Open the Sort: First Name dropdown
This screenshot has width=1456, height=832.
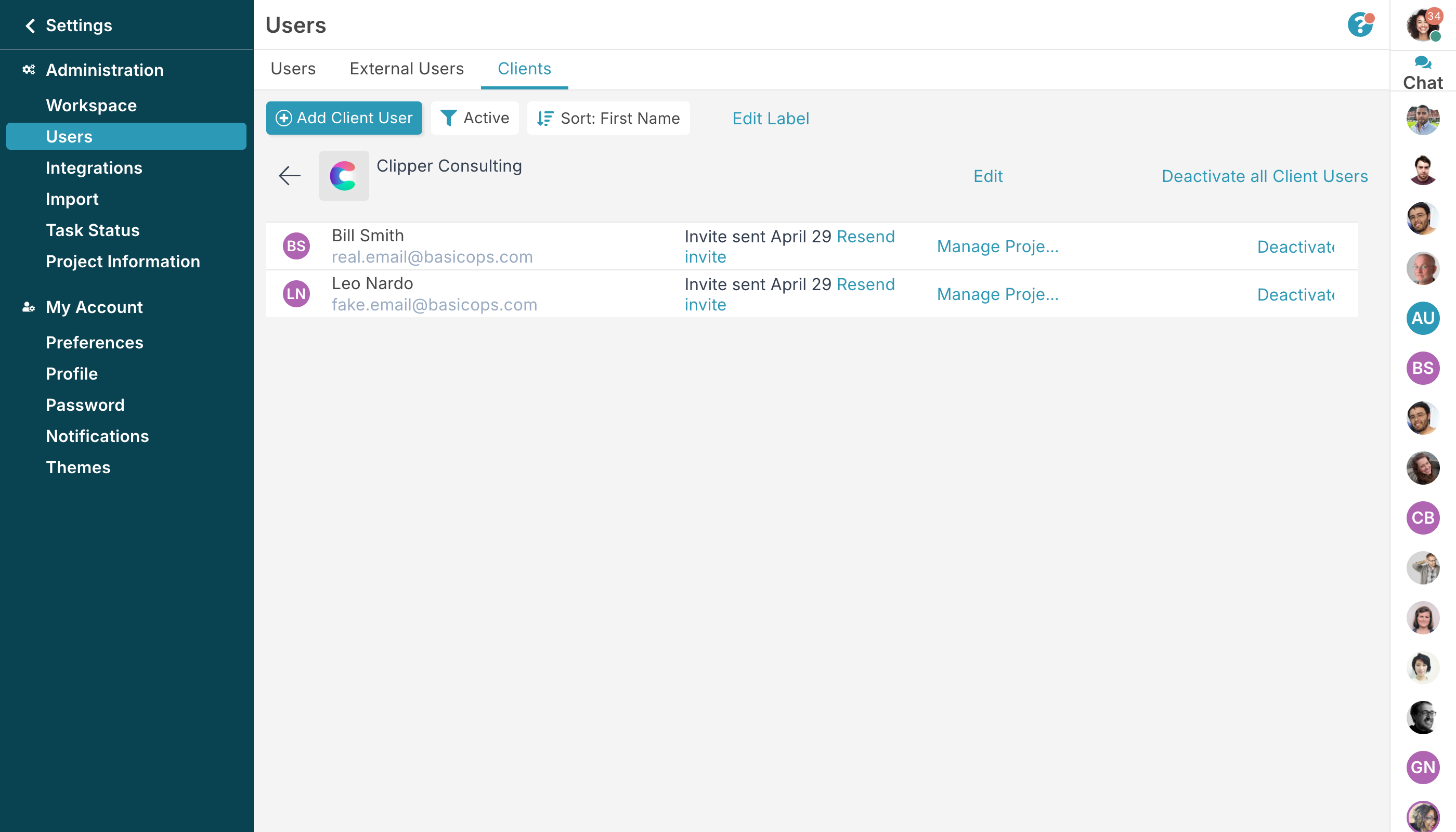[608, 118]
